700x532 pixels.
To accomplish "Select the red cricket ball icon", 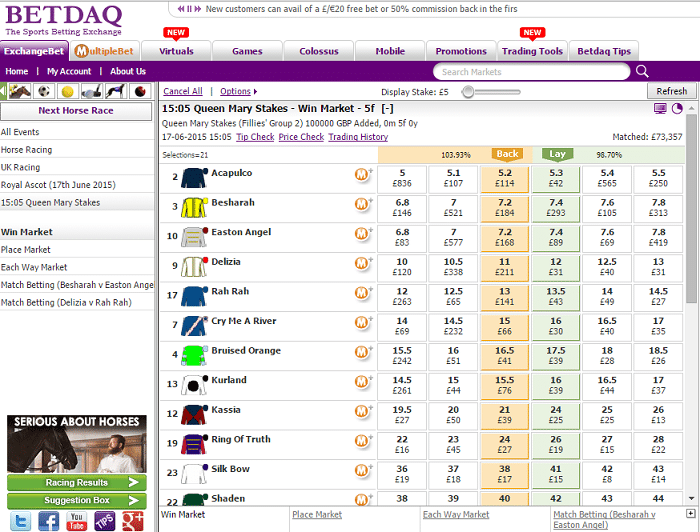I will point(140,91).
